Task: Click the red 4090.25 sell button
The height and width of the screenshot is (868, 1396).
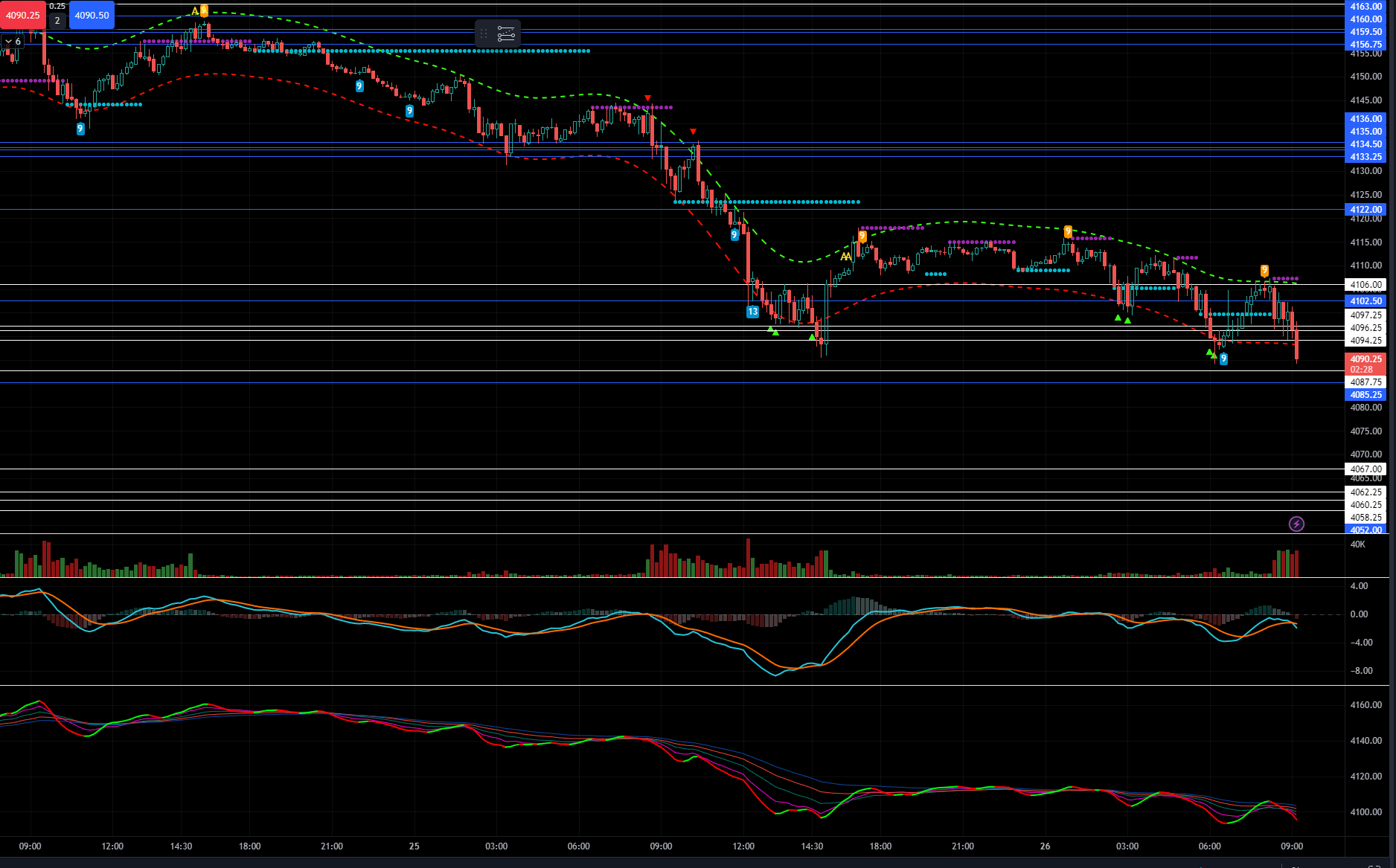Action: pos(22,16)
